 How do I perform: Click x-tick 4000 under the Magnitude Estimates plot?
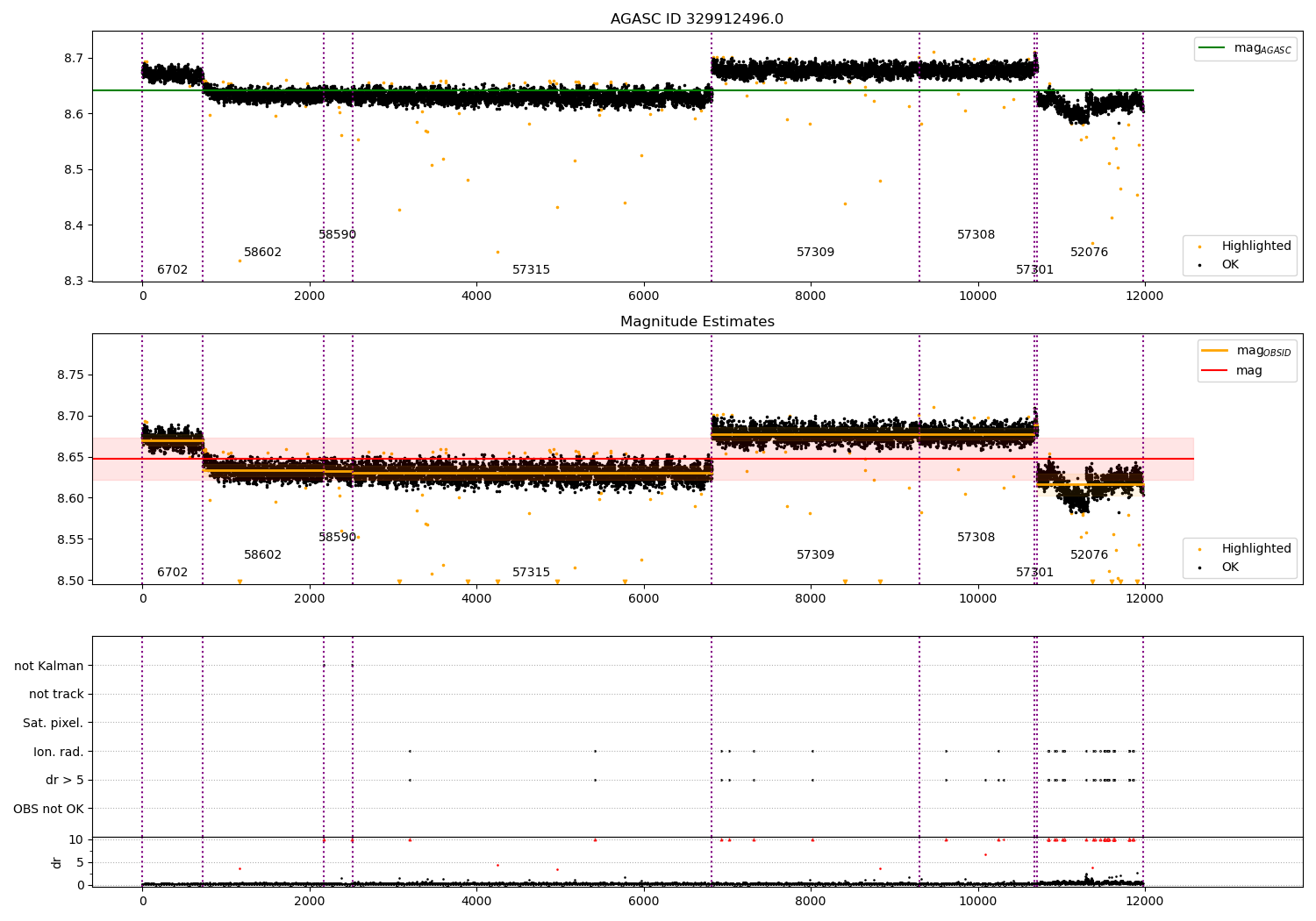pos(476,598)
